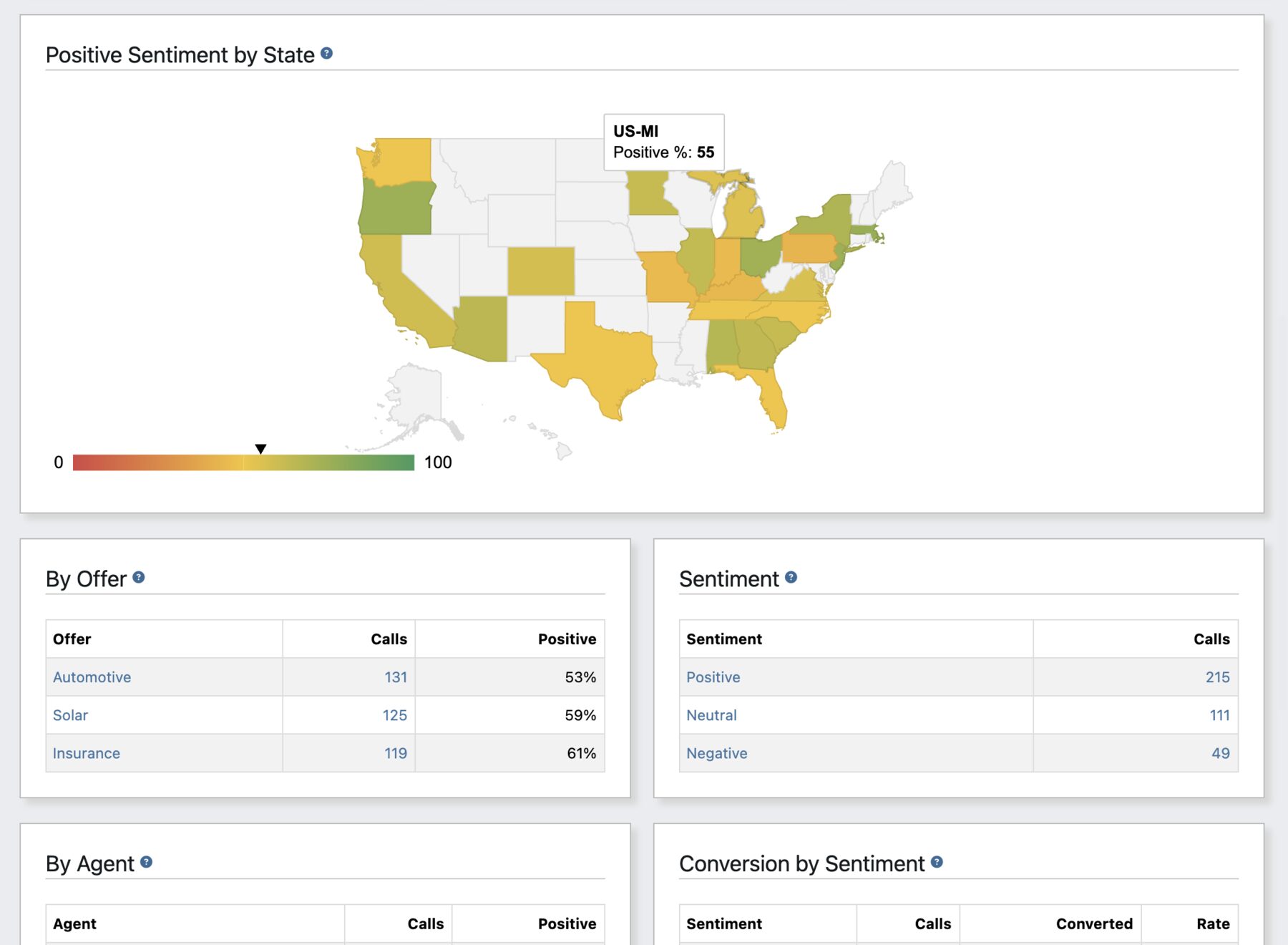Click the US-MI map tooltip
1288x945 pixels.
[x=664, y=142]
